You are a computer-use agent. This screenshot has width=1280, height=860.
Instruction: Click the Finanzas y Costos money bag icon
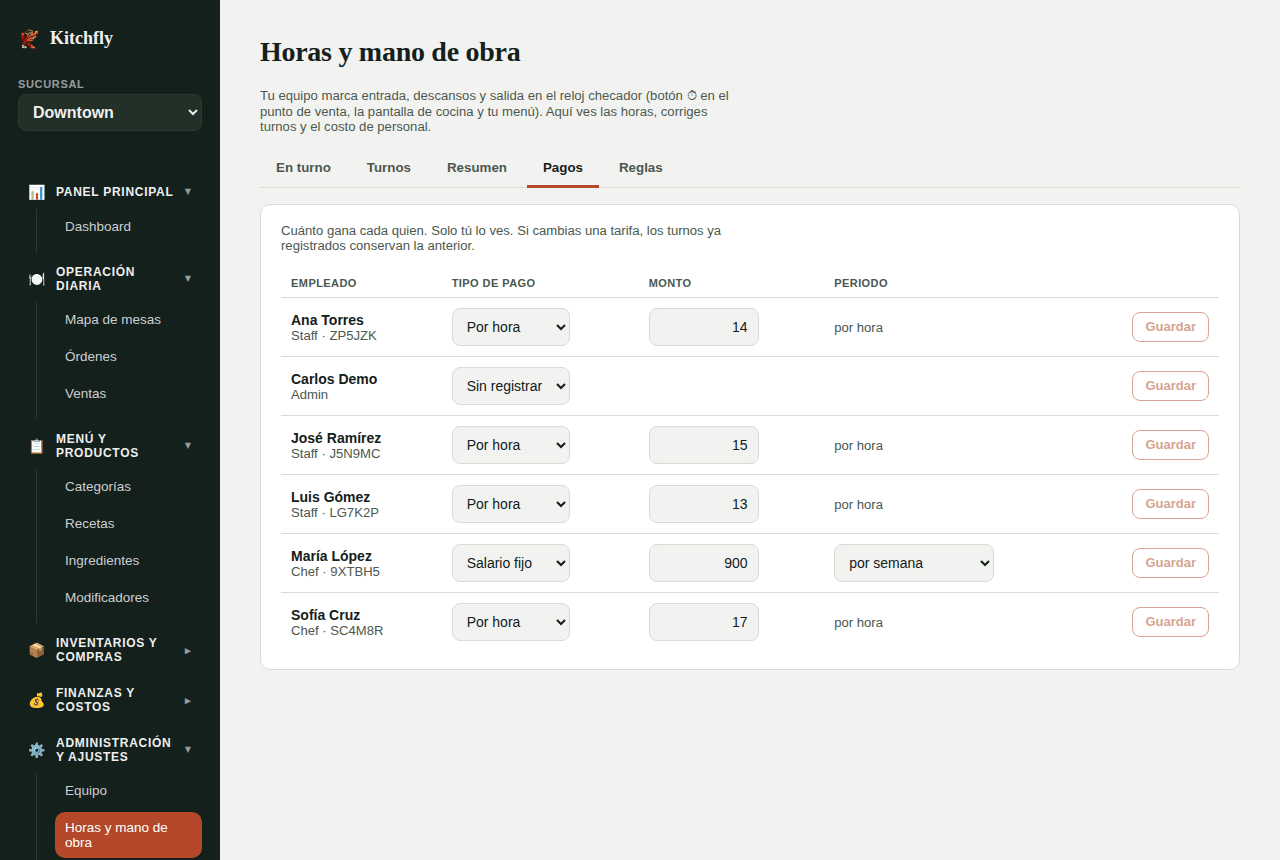36,700
